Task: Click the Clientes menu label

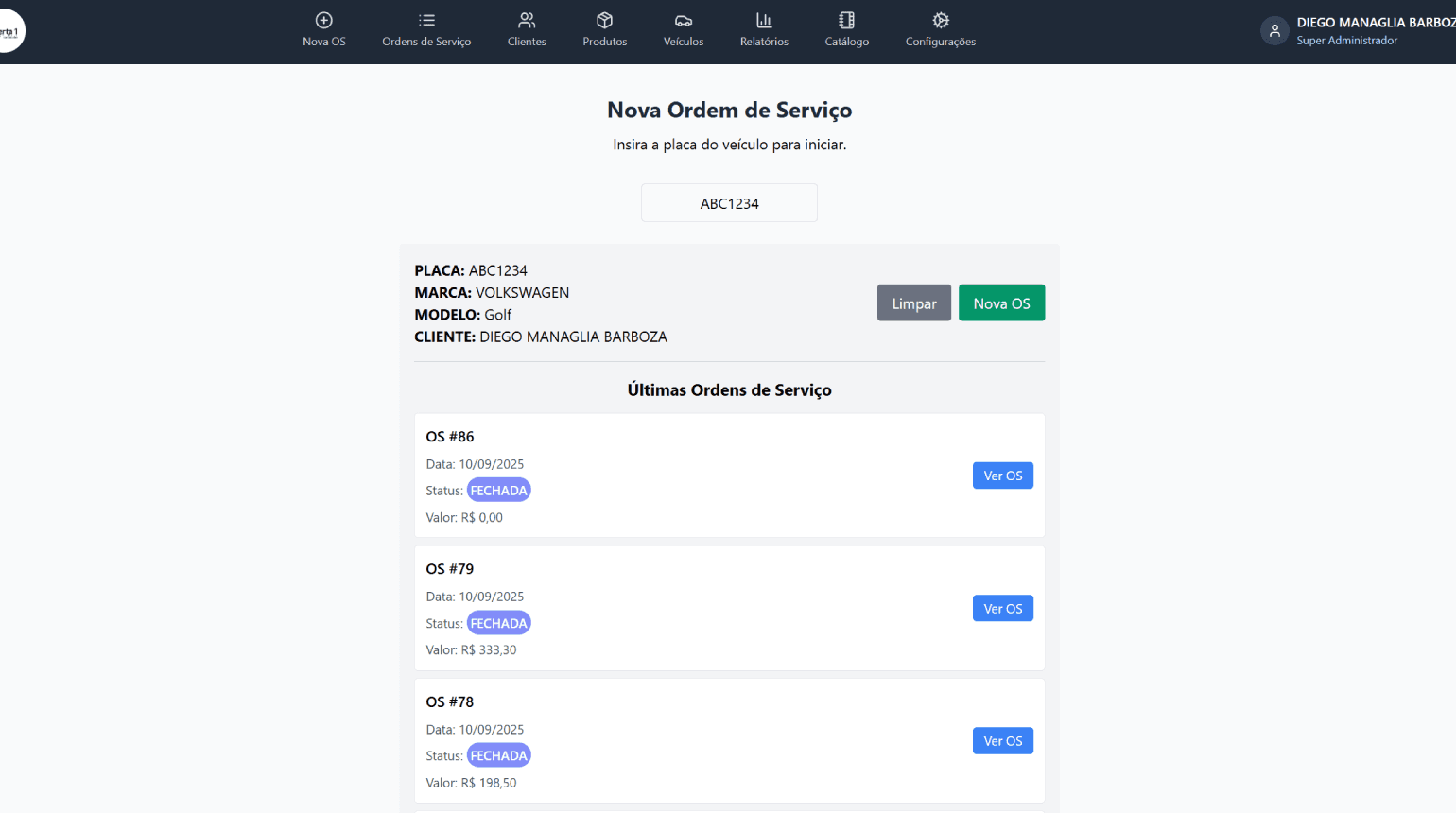Action: pos(527,42)
